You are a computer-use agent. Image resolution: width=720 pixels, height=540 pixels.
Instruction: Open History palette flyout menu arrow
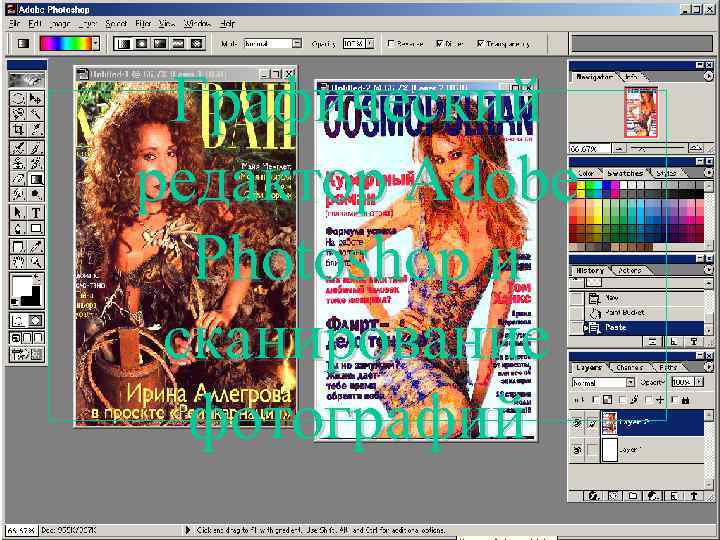point(709,270)
